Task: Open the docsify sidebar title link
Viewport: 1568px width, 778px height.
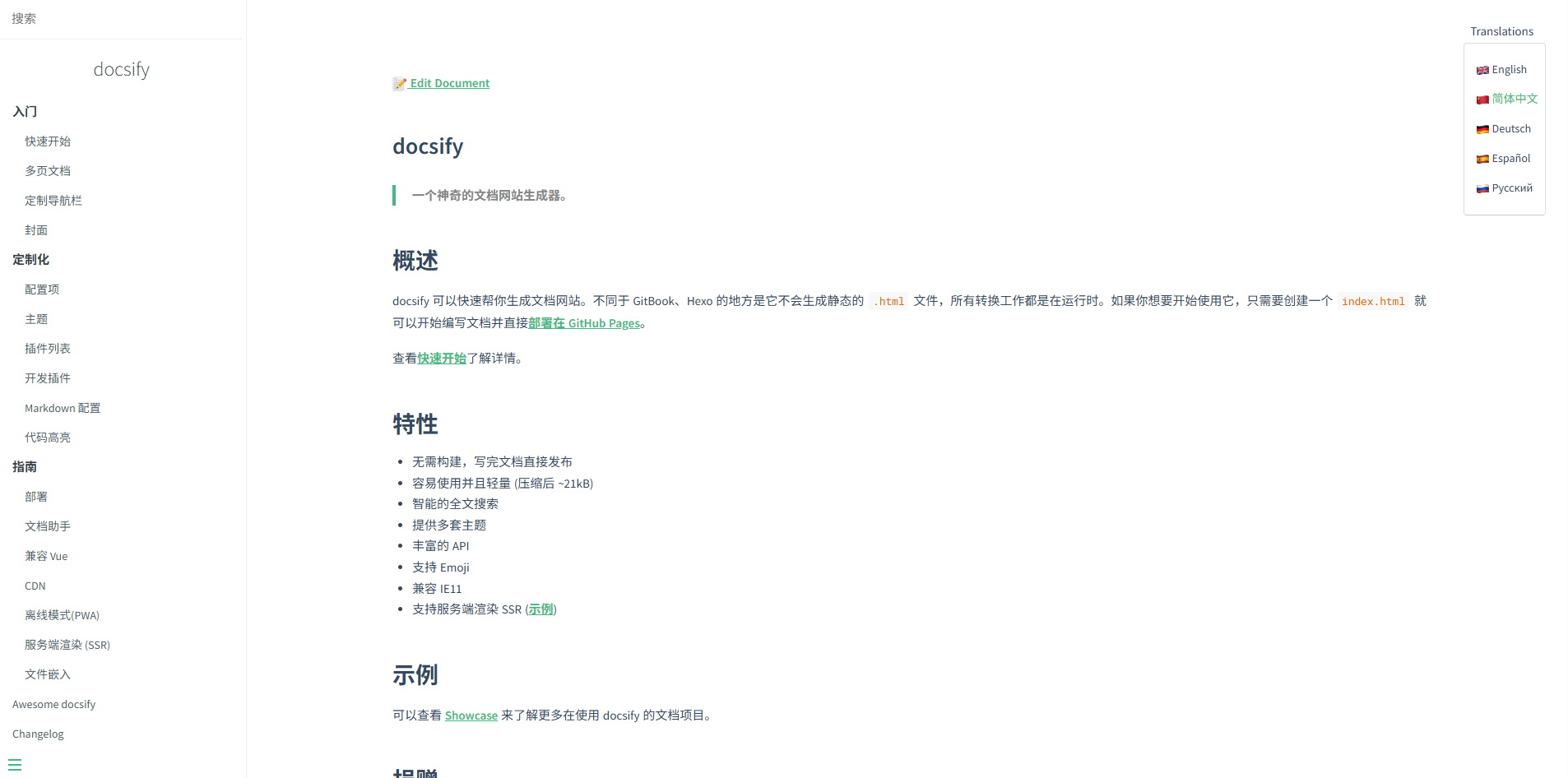Action: click(x=122, y=69)
